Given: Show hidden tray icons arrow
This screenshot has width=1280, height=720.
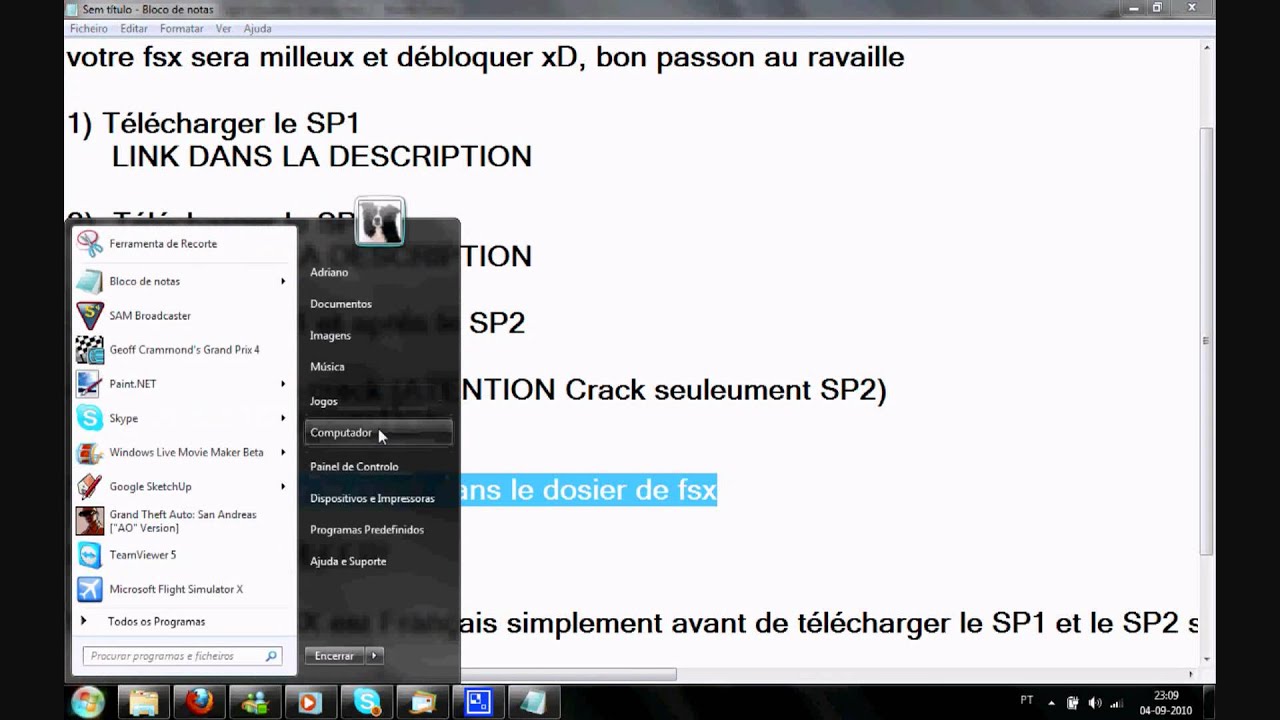Looking at the screenshot, I should (x=1053, y=702).
